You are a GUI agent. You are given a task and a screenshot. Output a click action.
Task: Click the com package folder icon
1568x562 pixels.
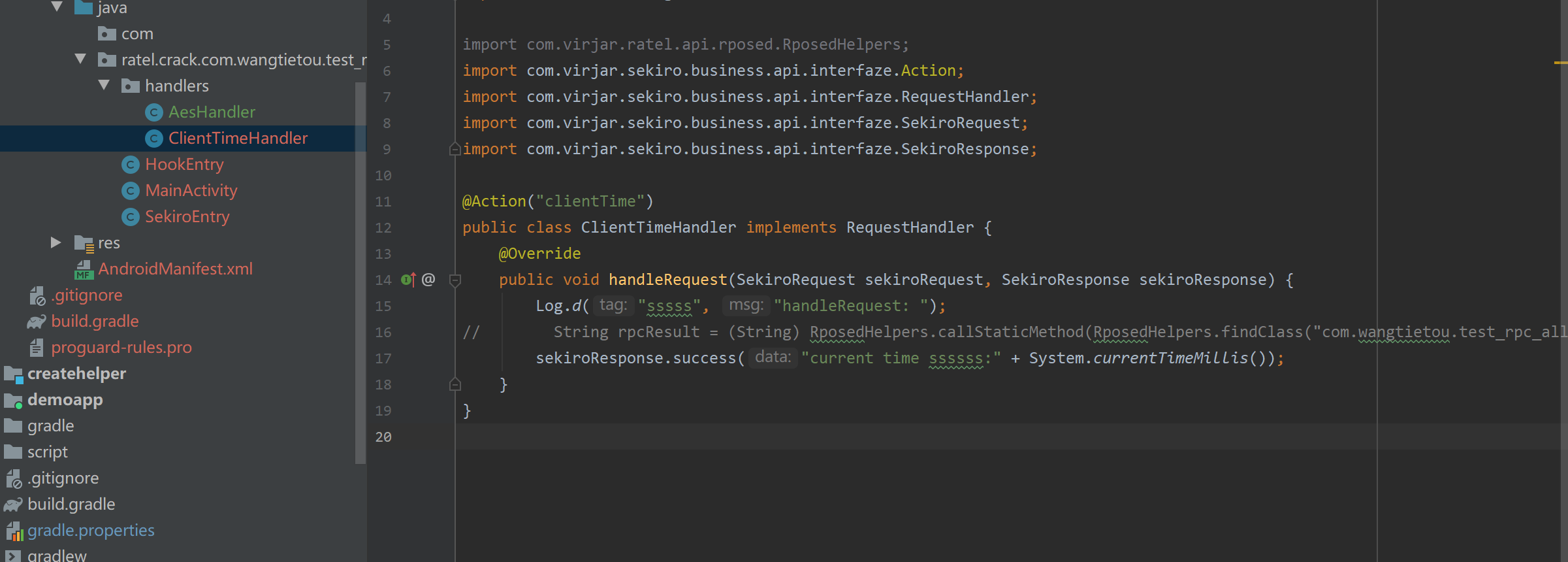click(107, 33)
